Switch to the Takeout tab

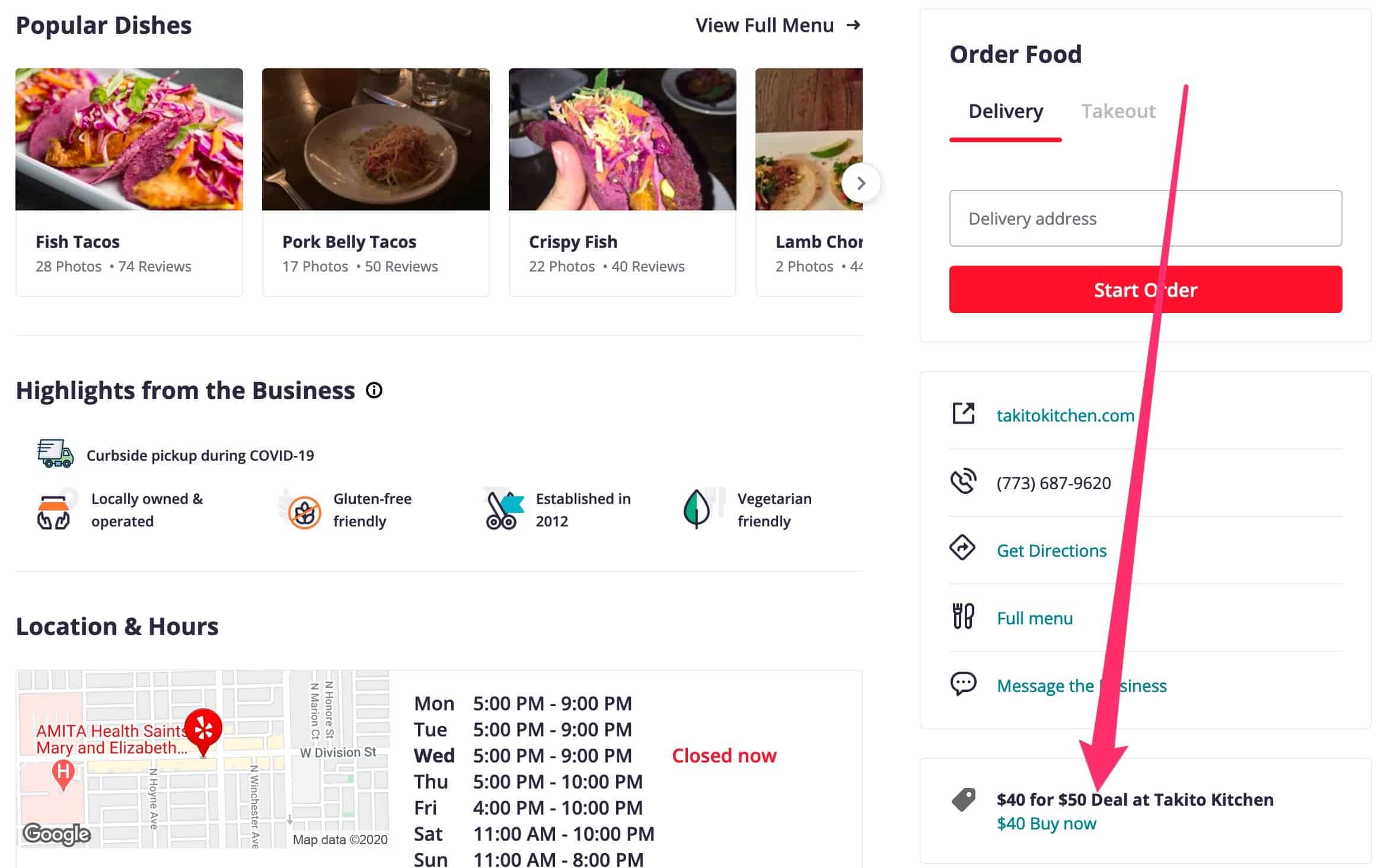point(1118,111)
